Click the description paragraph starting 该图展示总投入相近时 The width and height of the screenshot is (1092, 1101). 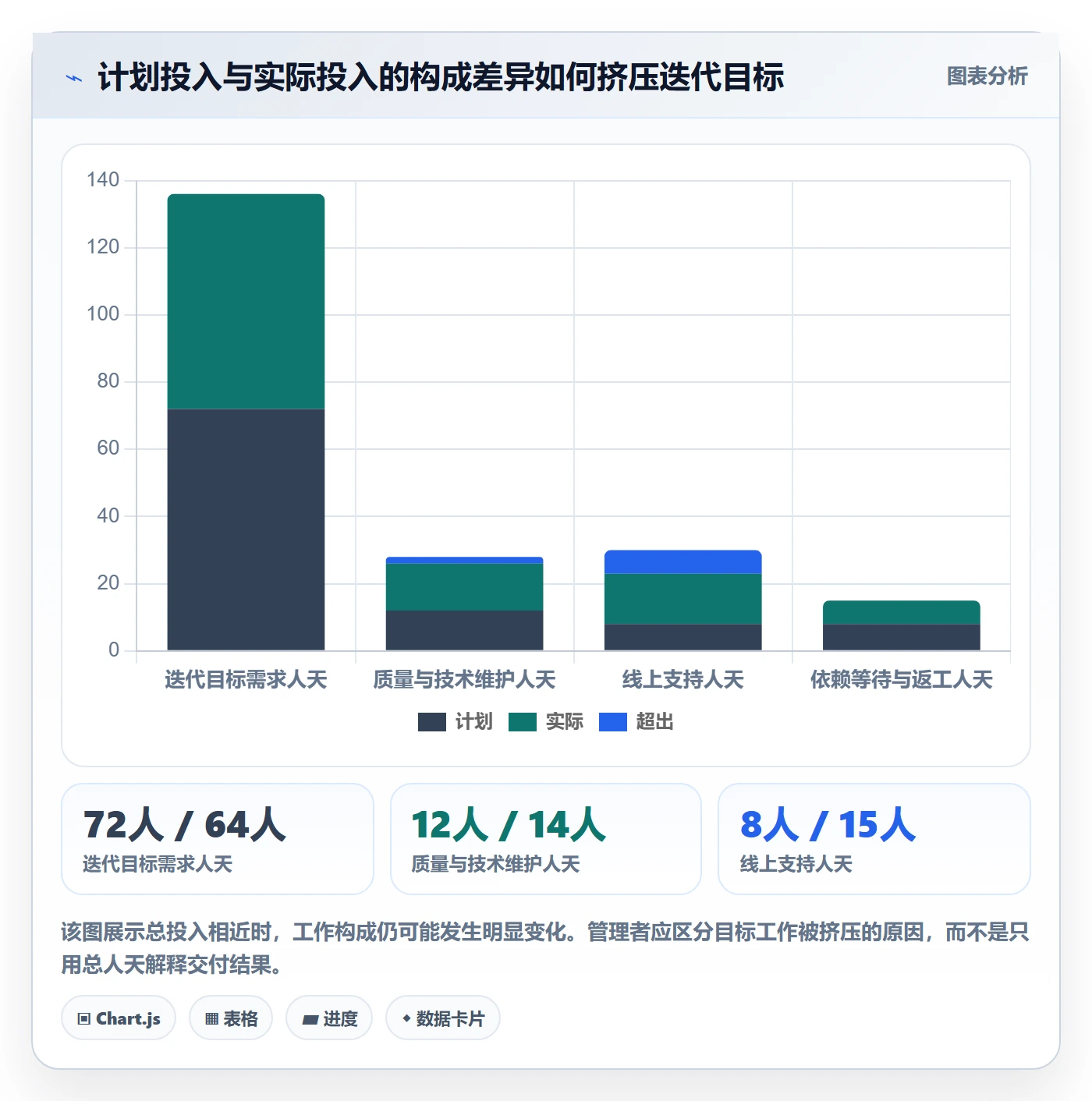click(x=545, y=948)
